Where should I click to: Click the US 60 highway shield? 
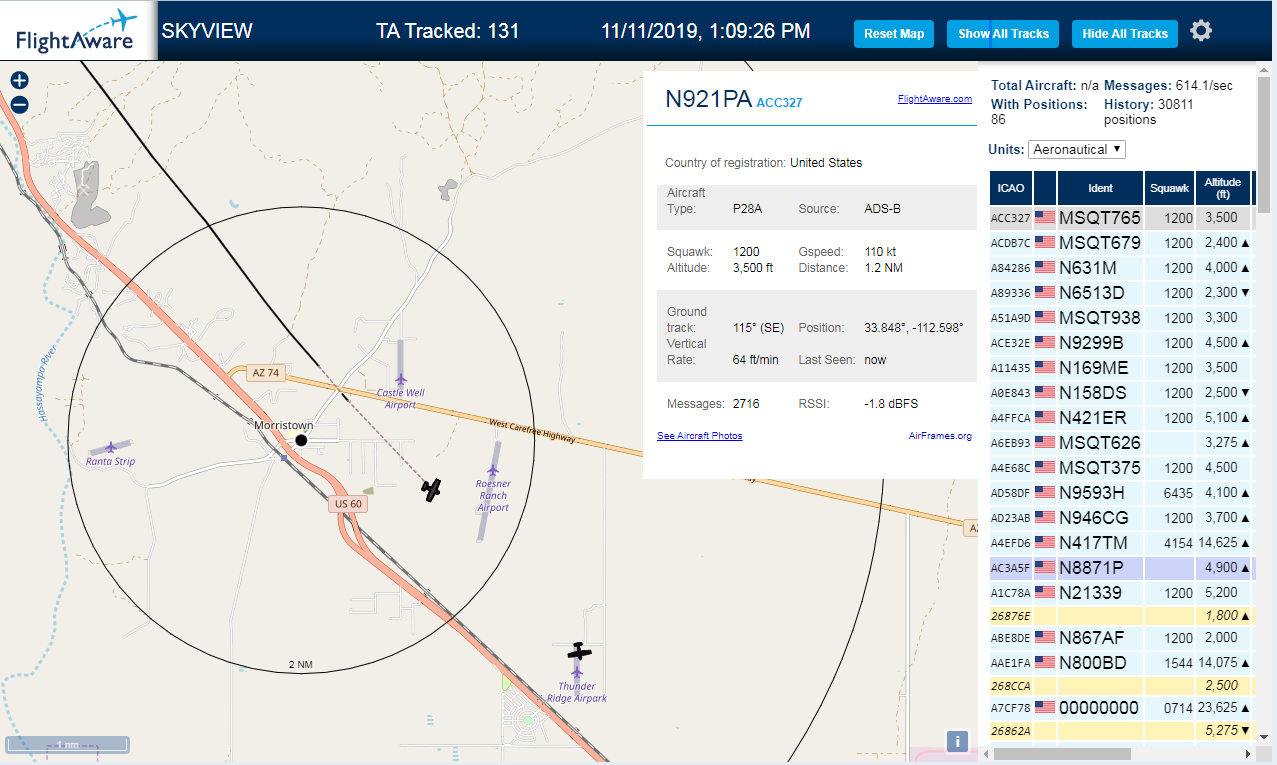click(349, 504)
